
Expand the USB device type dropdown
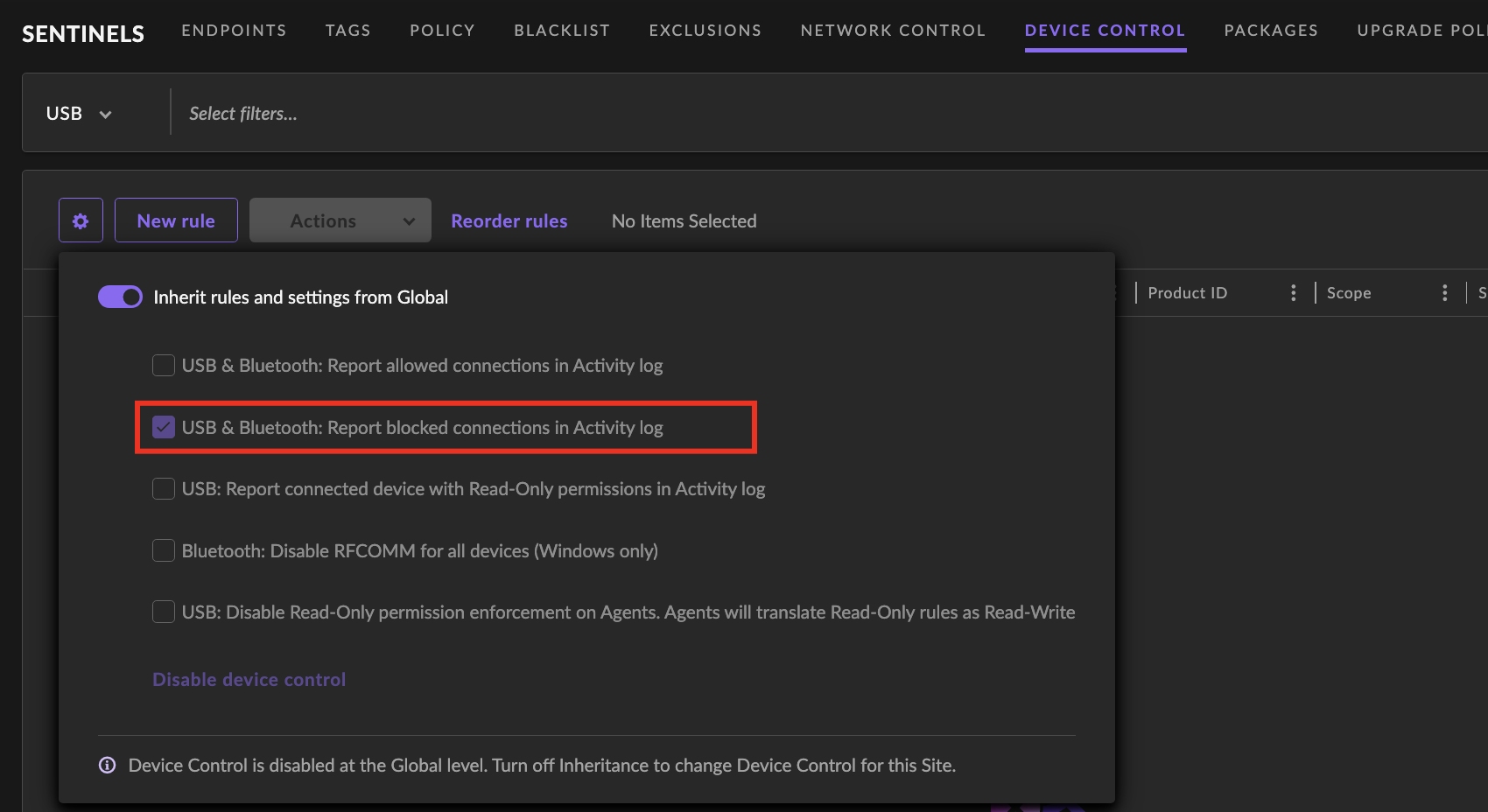[x=79, y=114]
